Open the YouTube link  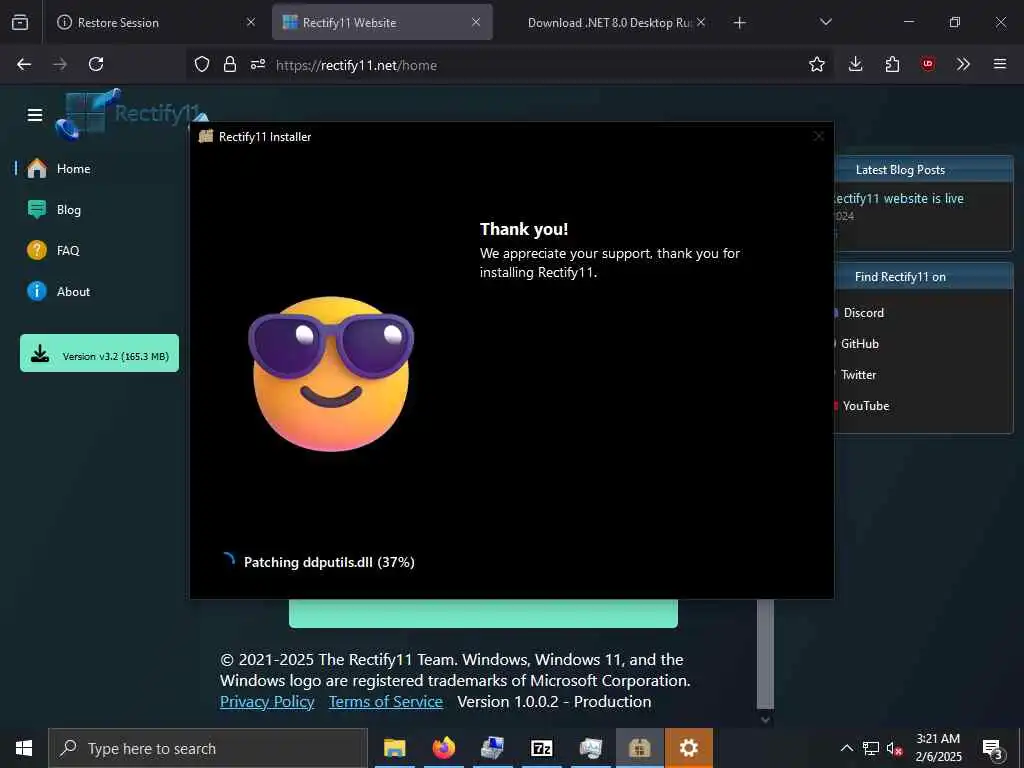(866, 406)
